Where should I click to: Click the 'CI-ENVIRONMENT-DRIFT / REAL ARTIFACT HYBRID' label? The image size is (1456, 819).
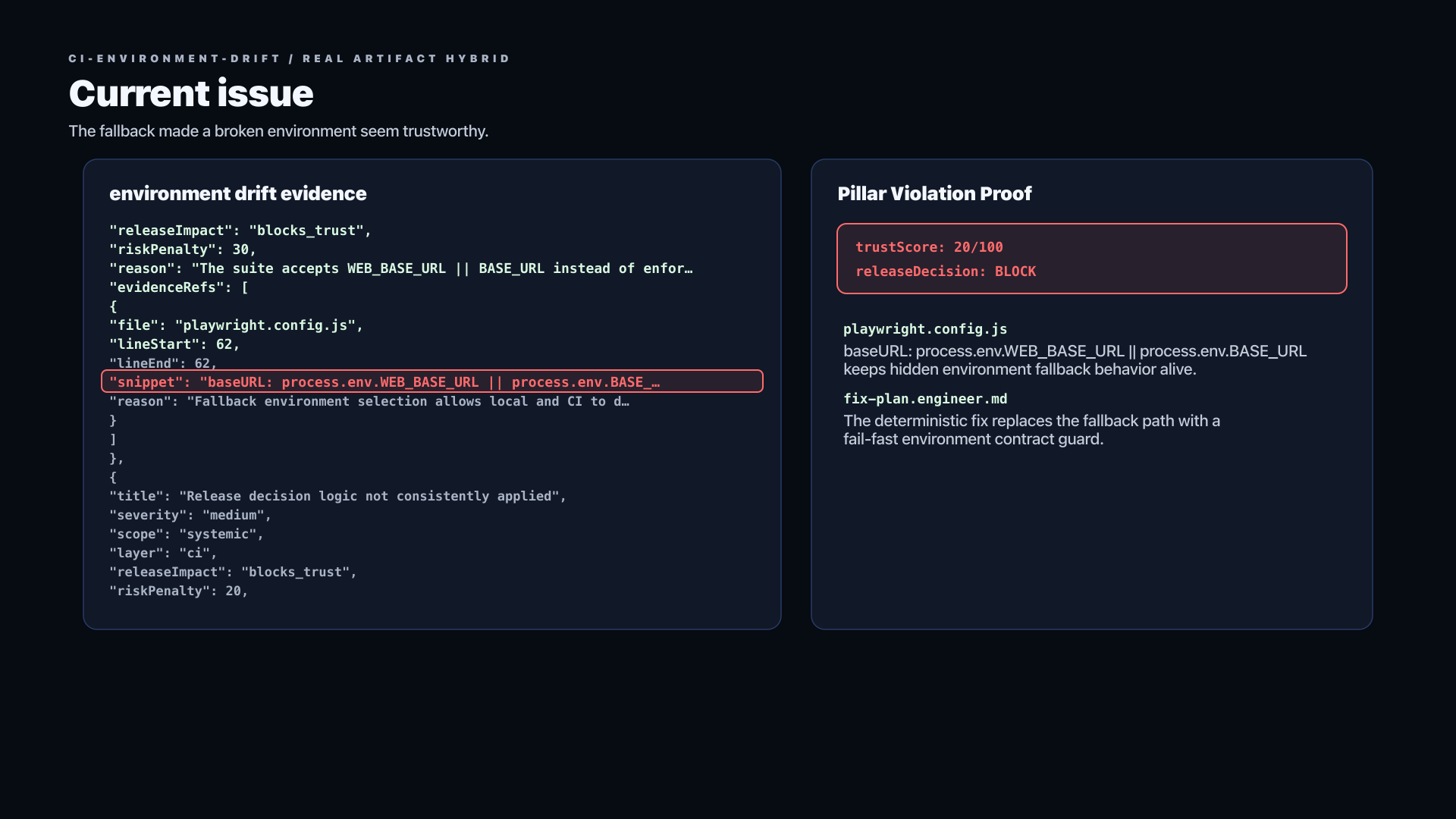[x=290, y=58]
